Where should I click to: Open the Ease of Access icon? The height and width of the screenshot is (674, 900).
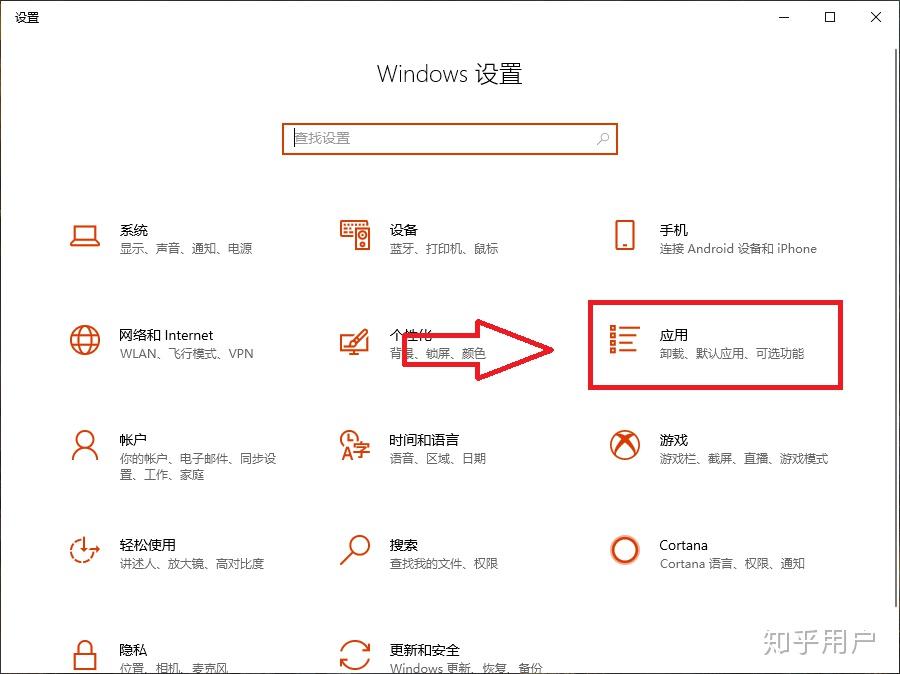[x=84, y=550]
